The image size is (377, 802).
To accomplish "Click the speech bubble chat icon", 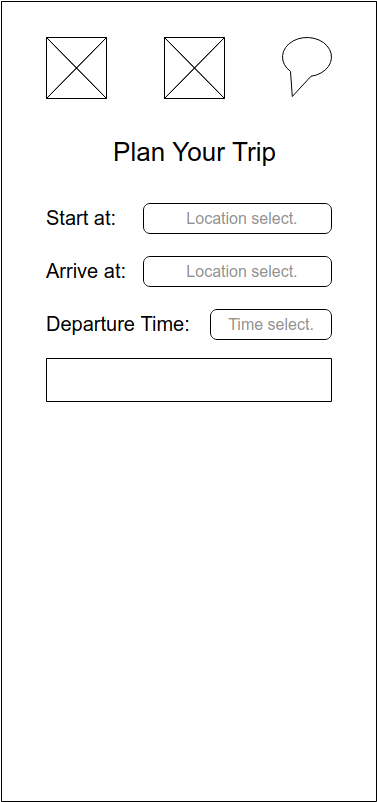I will point(306,66).
